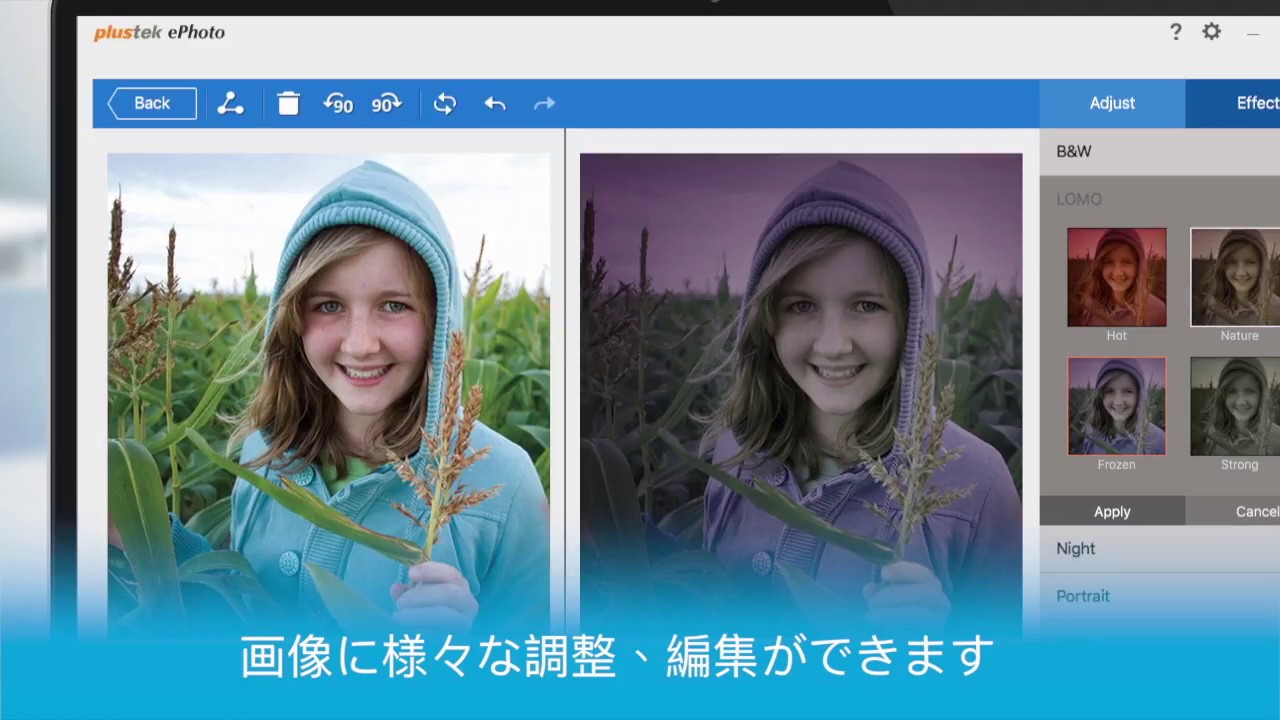
Task: Select the Hot LOMO thumbnail
Action: 1116,277
